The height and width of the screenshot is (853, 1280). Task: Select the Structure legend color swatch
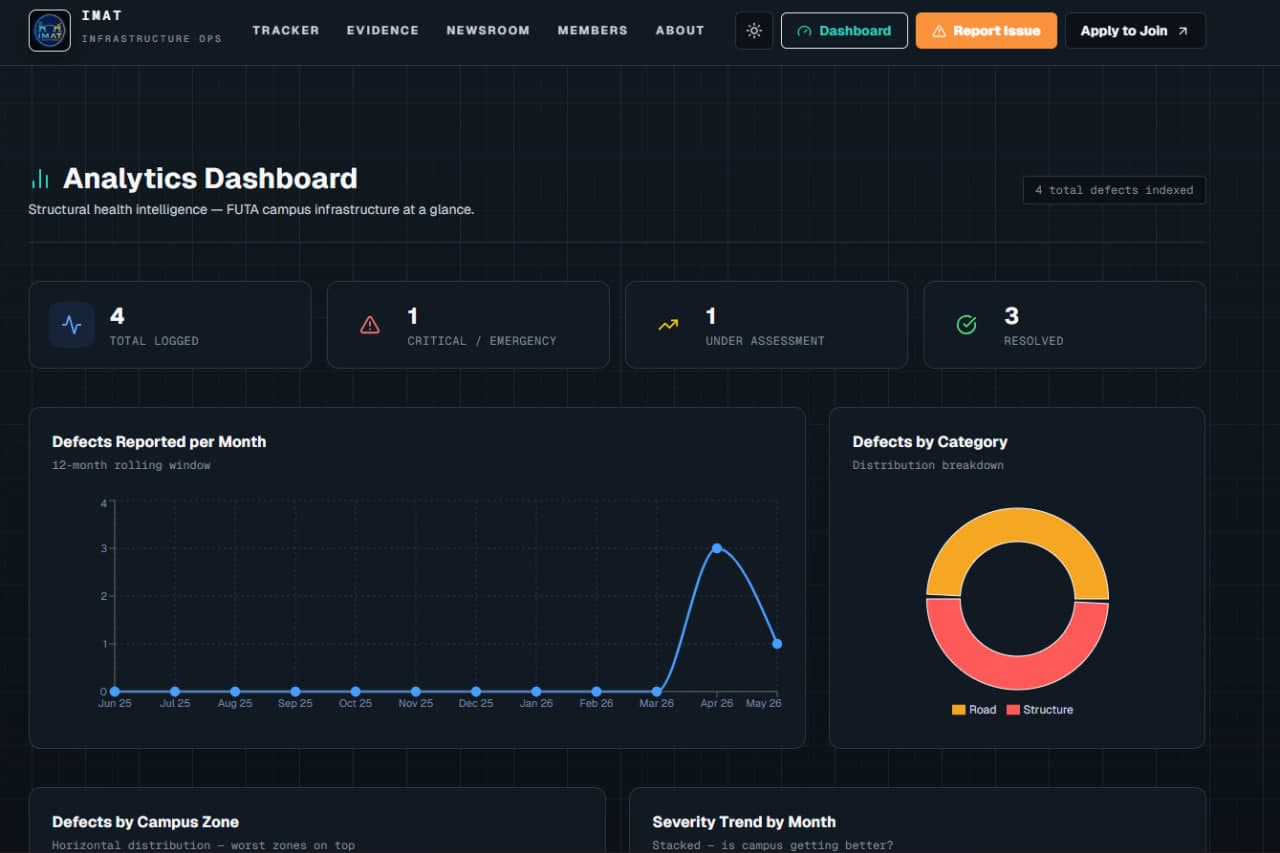click(x=1013, y=710)
